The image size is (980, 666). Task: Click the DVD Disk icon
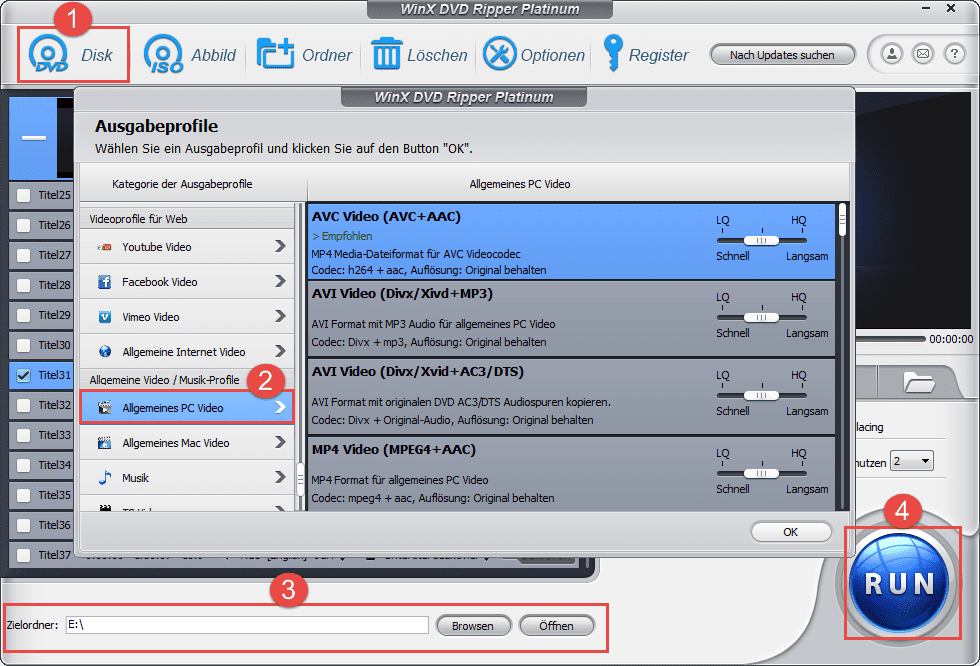pyautogui.click(x=50, y=54)
